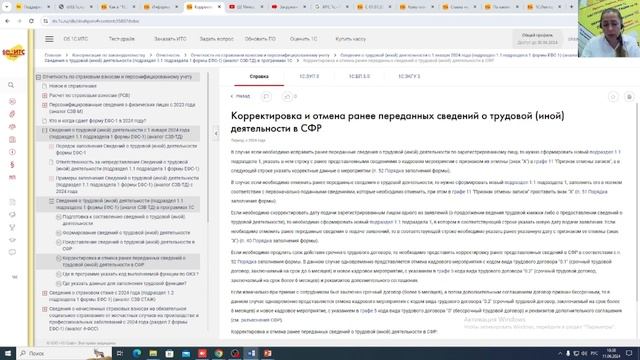Switch to the 1С:ЗКГУ 3 tab
This screenshot has height=360, width=640.
(409, 76)
